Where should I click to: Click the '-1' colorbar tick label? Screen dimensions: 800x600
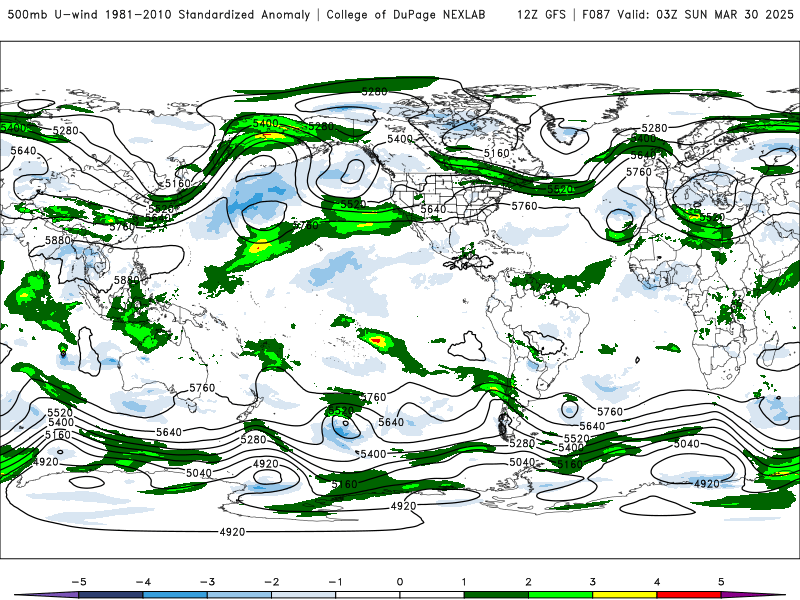[335, 582]
